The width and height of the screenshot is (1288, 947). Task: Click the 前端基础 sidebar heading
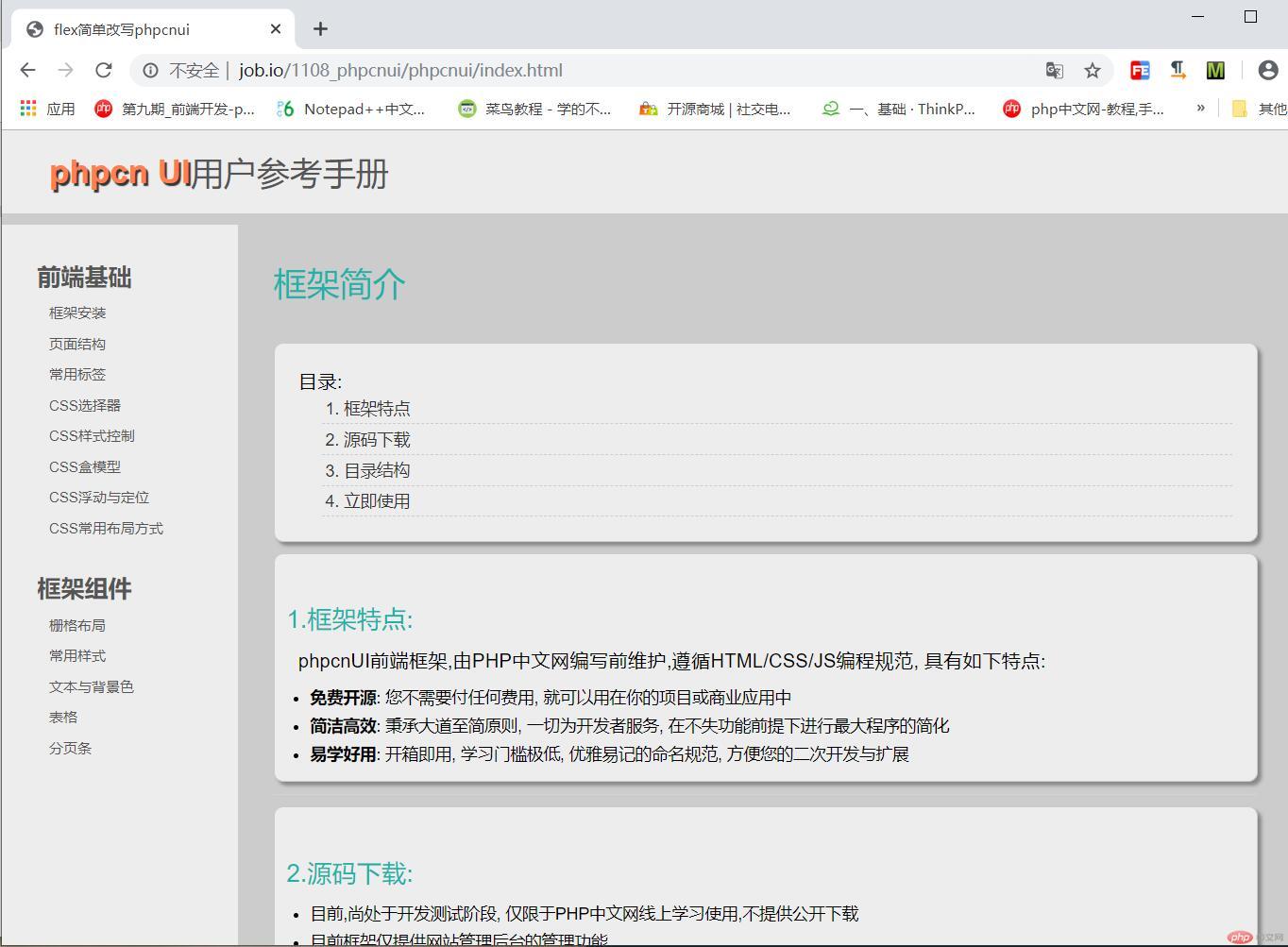84,277
